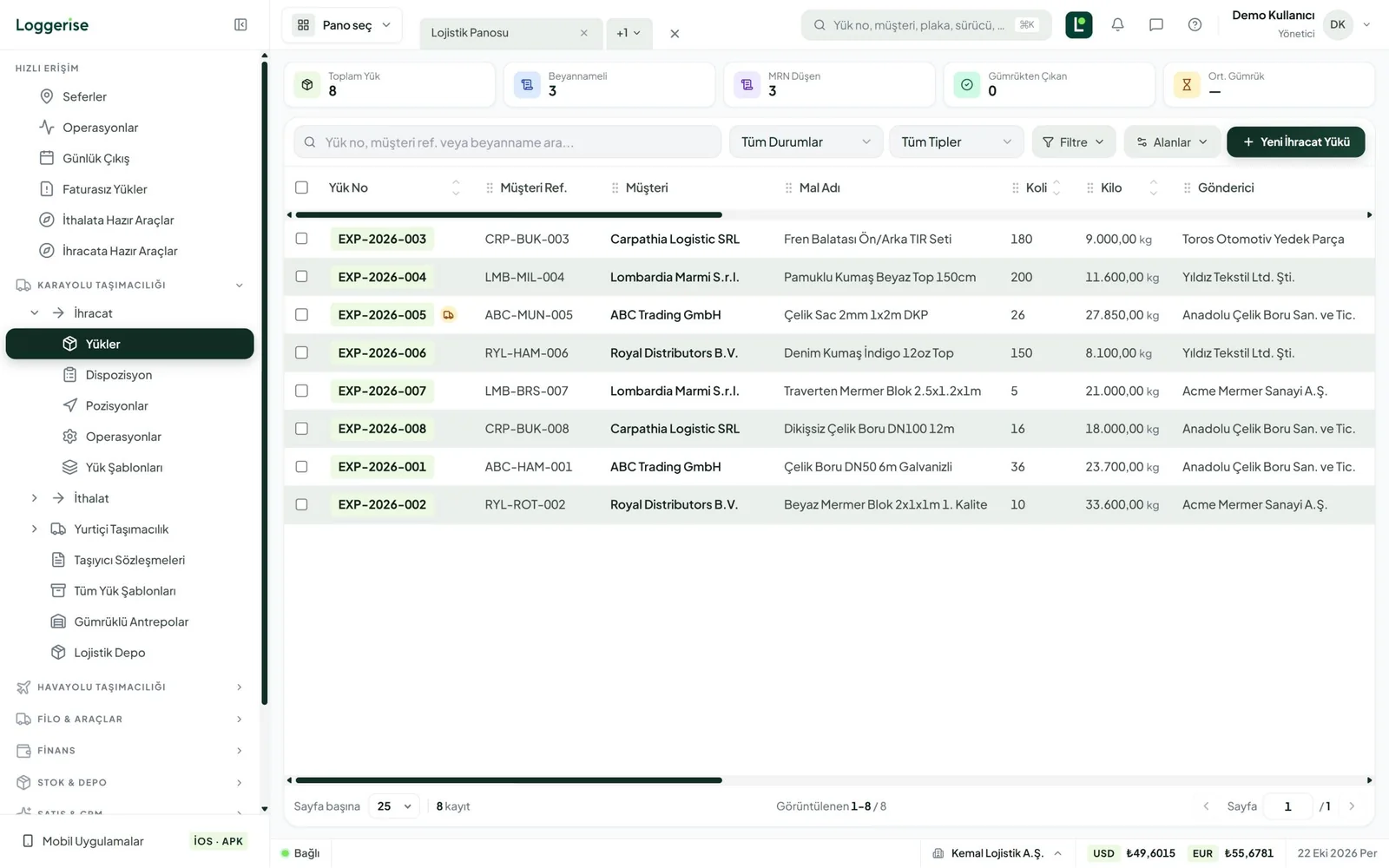Viewport: 1389px width, 868px height.
Task: Click the truck icon beside EXP-2026-005
Action: click(449, 315)
